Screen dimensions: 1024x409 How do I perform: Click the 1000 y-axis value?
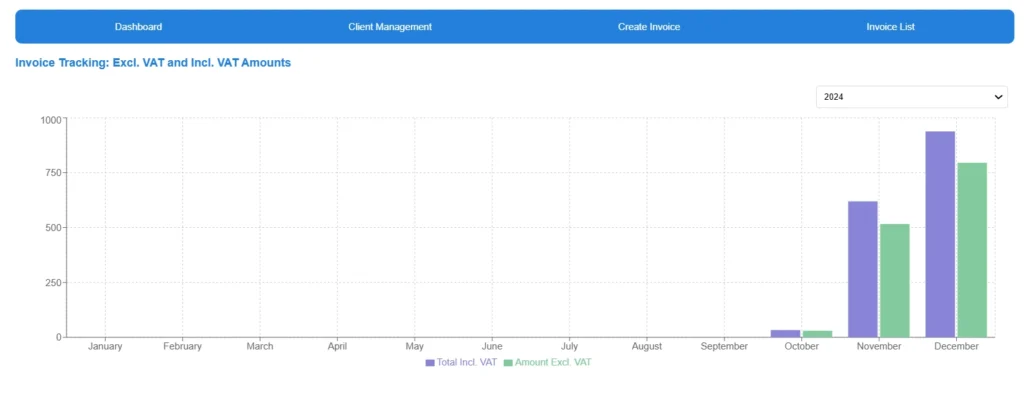[50, 120]
